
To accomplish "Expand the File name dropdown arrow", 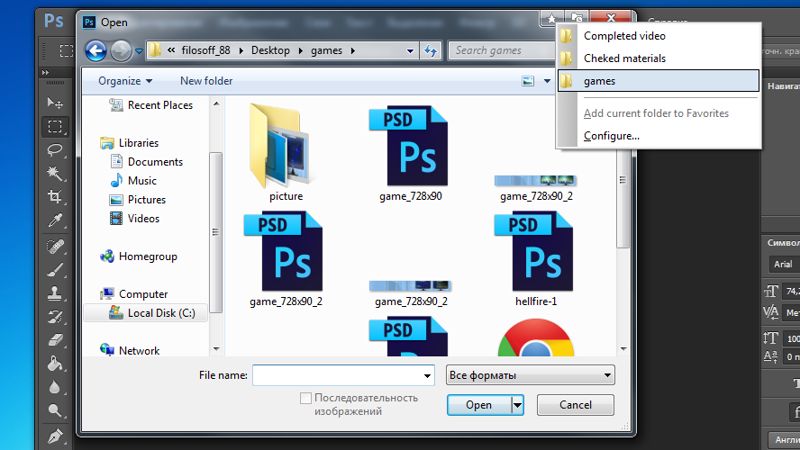I will 427,376.
